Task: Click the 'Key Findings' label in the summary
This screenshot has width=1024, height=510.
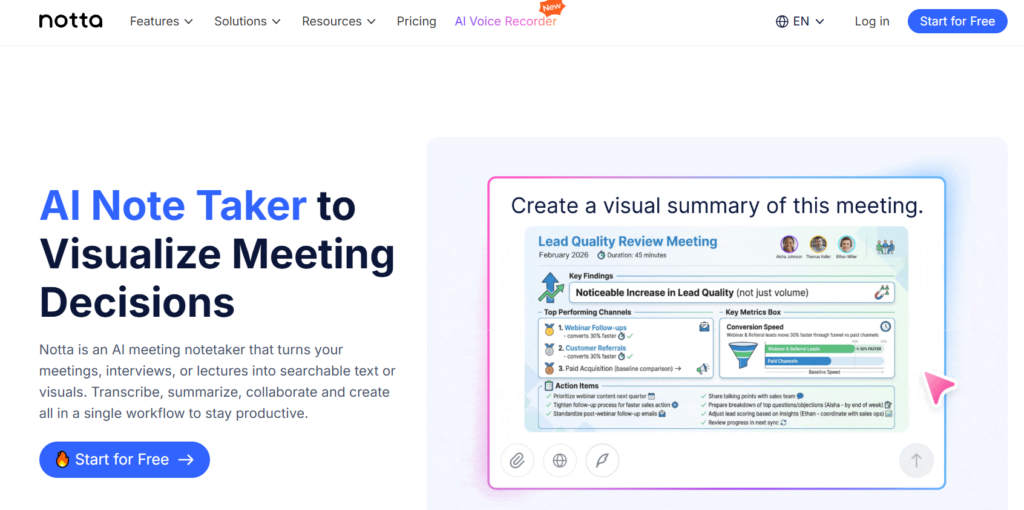Action: (x=591, y=276)
